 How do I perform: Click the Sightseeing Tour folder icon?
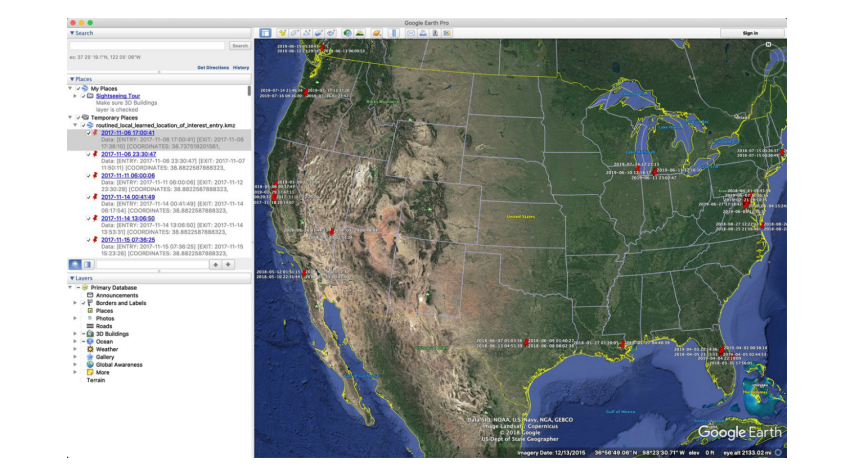coord(90,96)
